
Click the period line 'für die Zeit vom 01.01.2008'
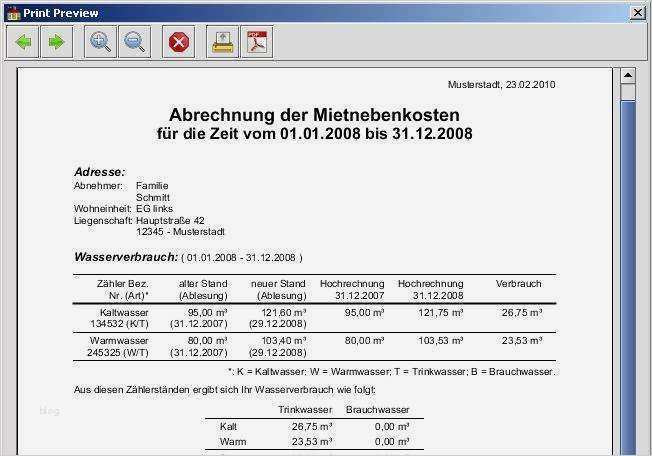click(x=258, y=133)
